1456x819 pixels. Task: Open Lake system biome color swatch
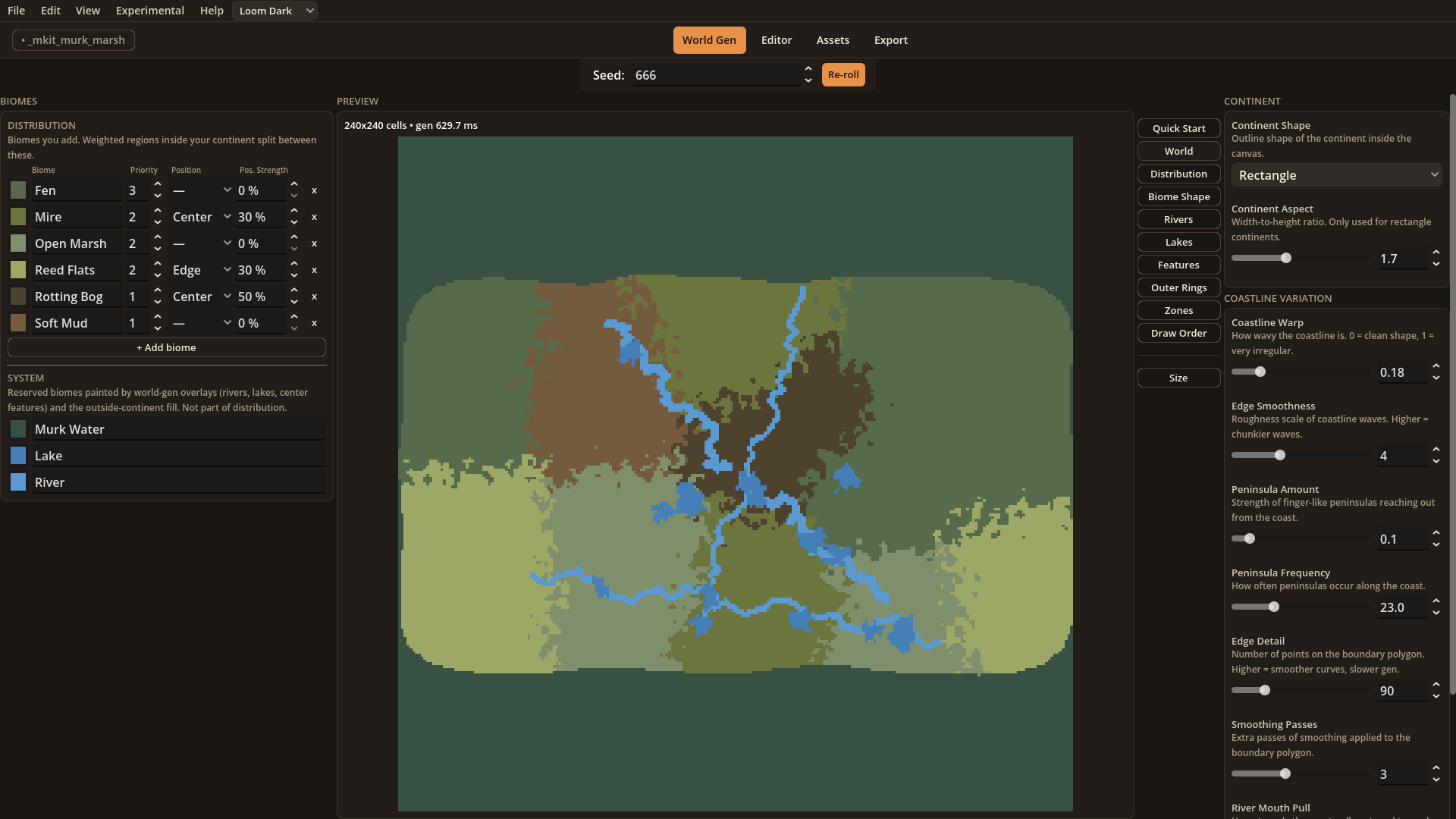[x=18, y=456]
